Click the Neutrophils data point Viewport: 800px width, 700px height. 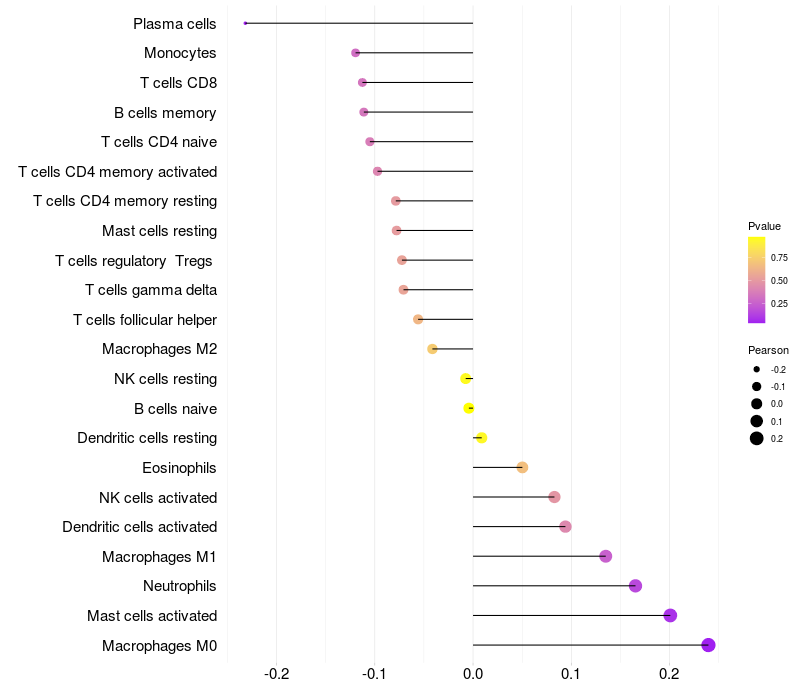(635, 586)
